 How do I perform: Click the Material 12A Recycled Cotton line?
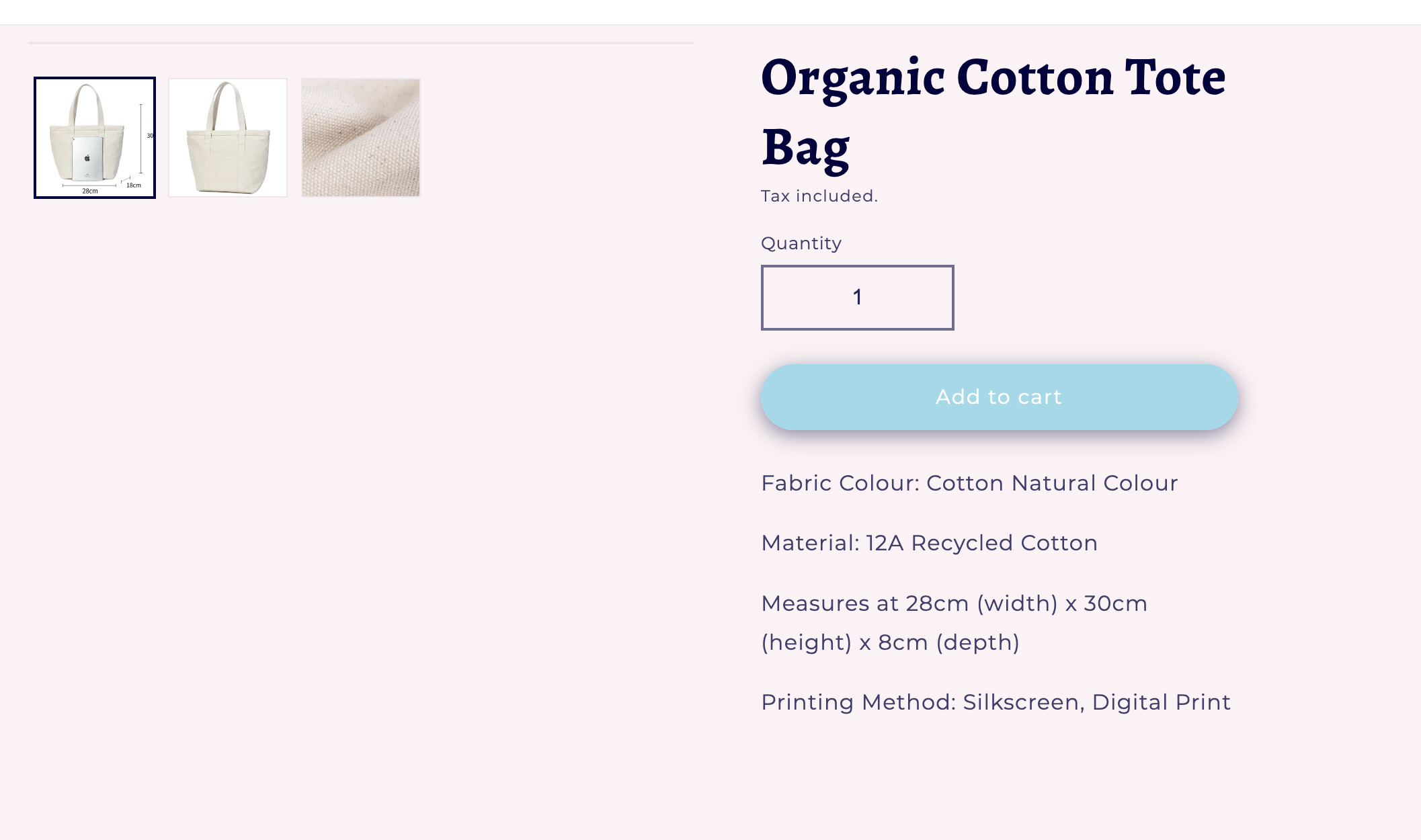tap(929, 543)
